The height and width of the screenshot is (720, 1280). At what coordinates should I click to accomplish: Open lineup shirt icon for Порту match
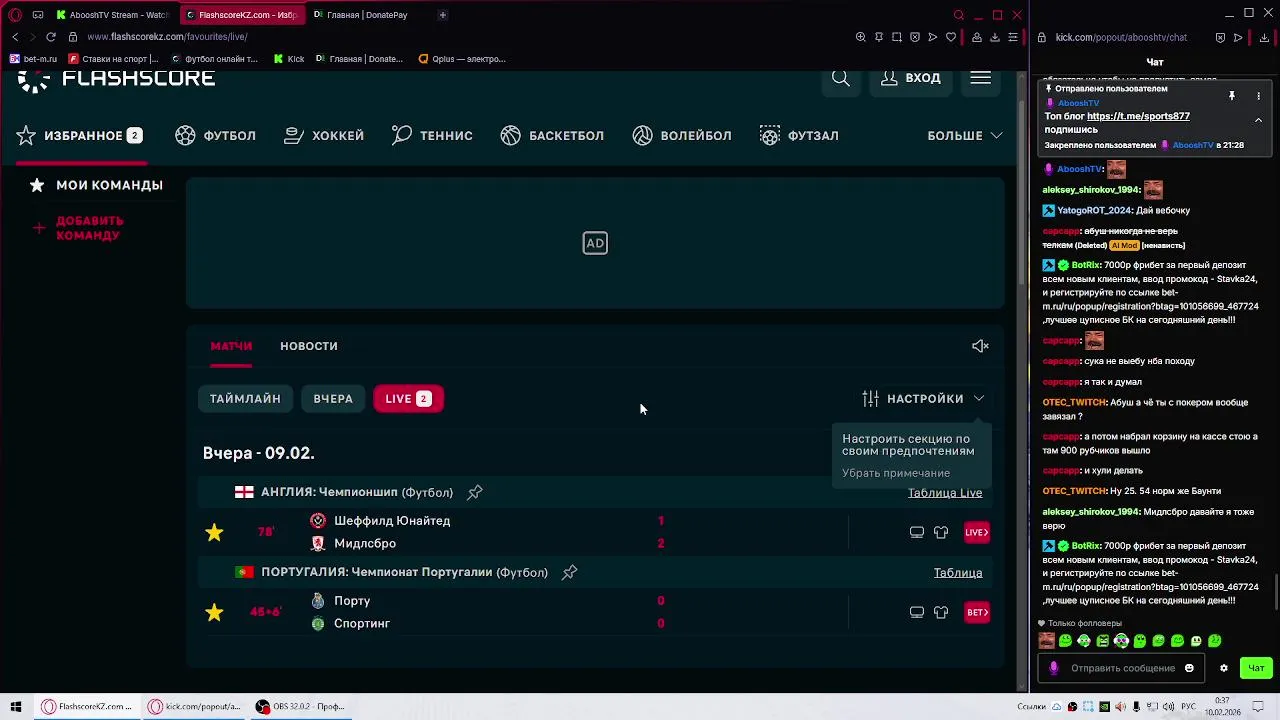click(x=941, y=612)
